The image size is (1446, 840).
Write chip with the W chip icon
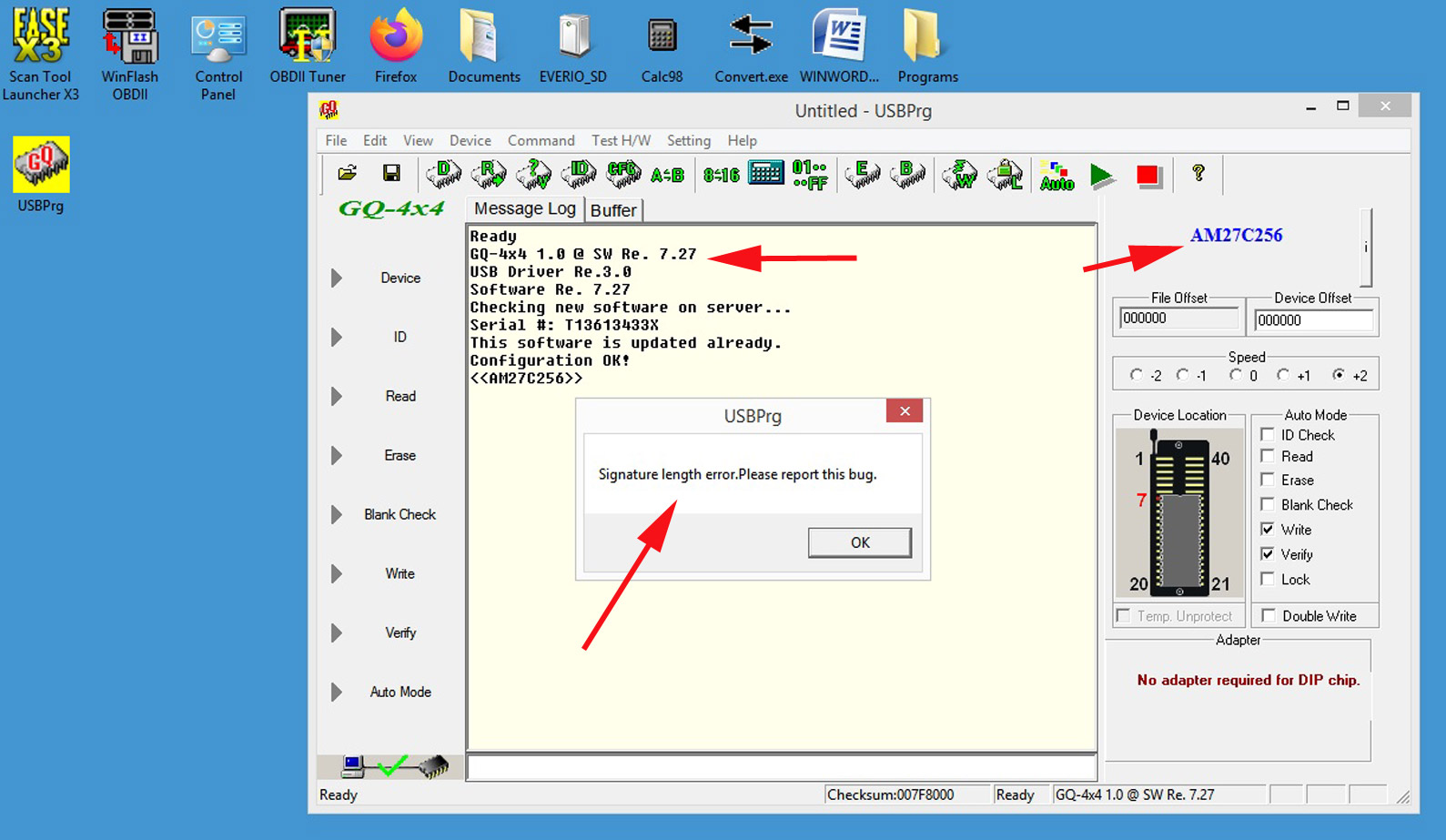[x=959, y=173]
